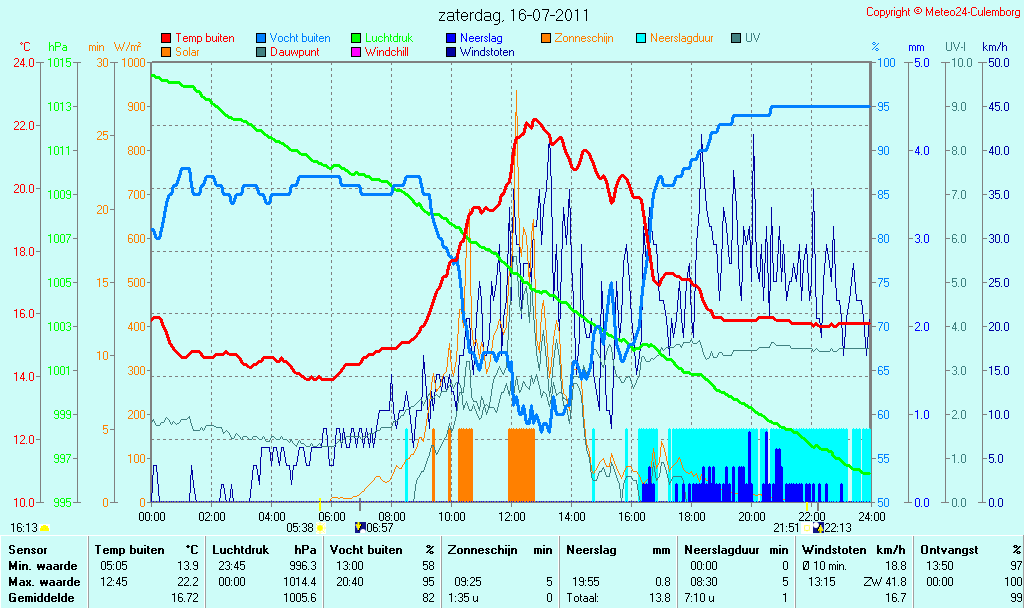
Task: Click the grey UV legend square
Action: point(736,39)
